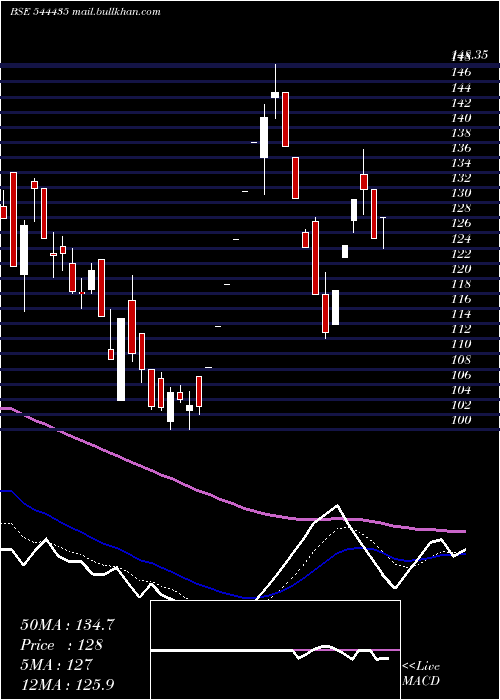Click the 138 price axis label
This screenshot has width=500, height=700.
pos(462,133)
